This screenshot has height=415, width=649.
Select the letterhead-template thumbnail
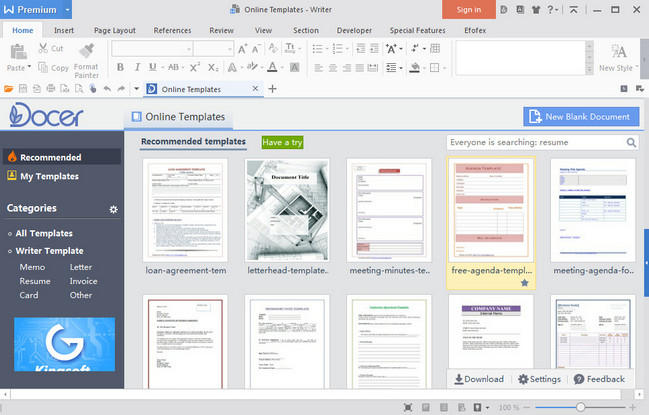(285, 210)
